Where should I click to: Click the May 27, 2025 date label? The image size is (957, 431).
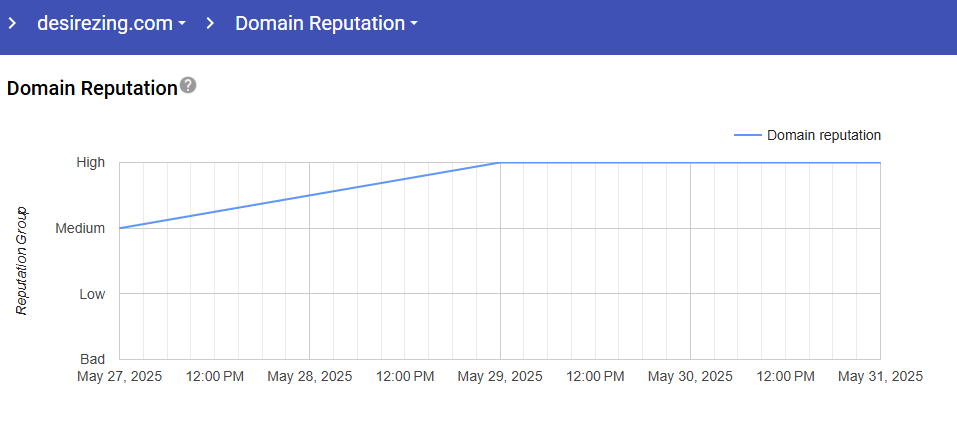pos(120,377)
